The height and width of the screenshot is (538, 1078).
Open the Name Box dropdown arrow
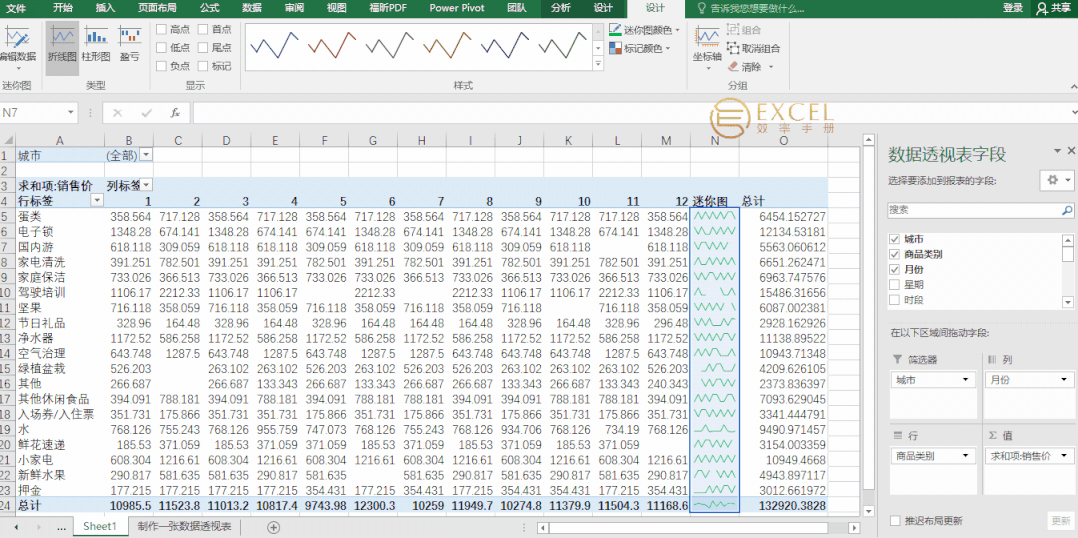pos(71,112)
